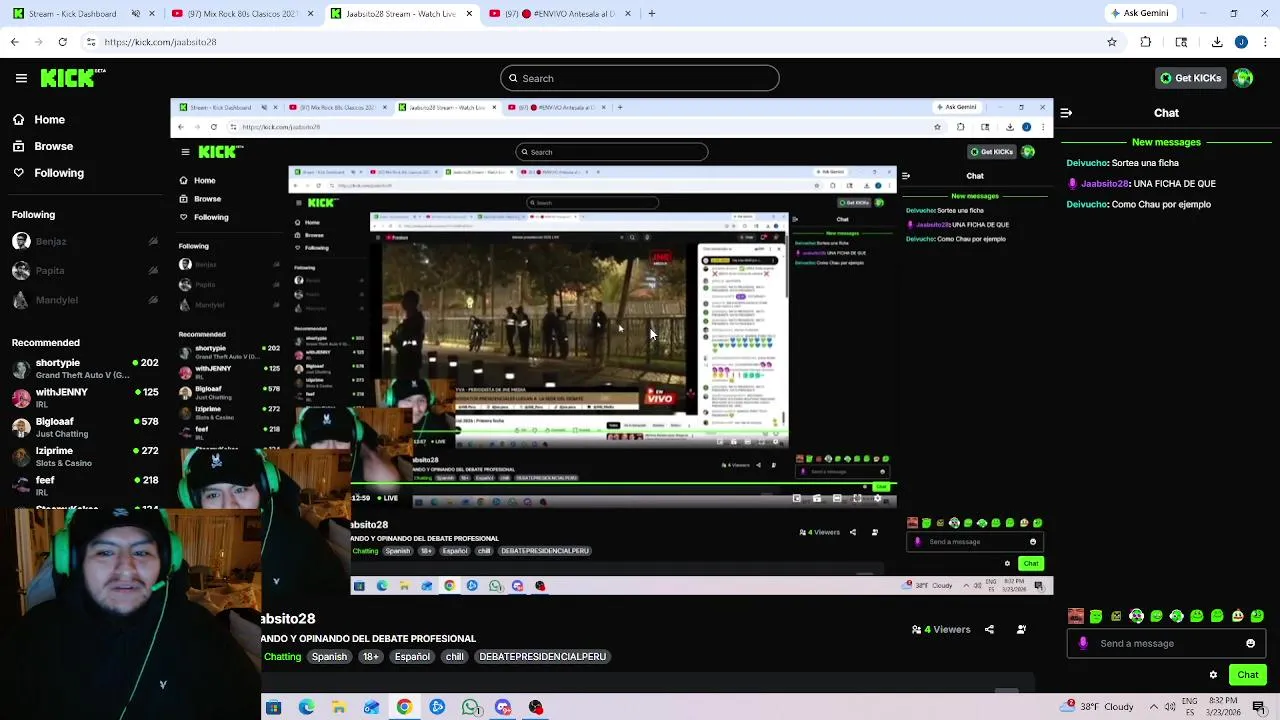Open Chrome downloads

pyautogui.click(x=1217, y=42)
